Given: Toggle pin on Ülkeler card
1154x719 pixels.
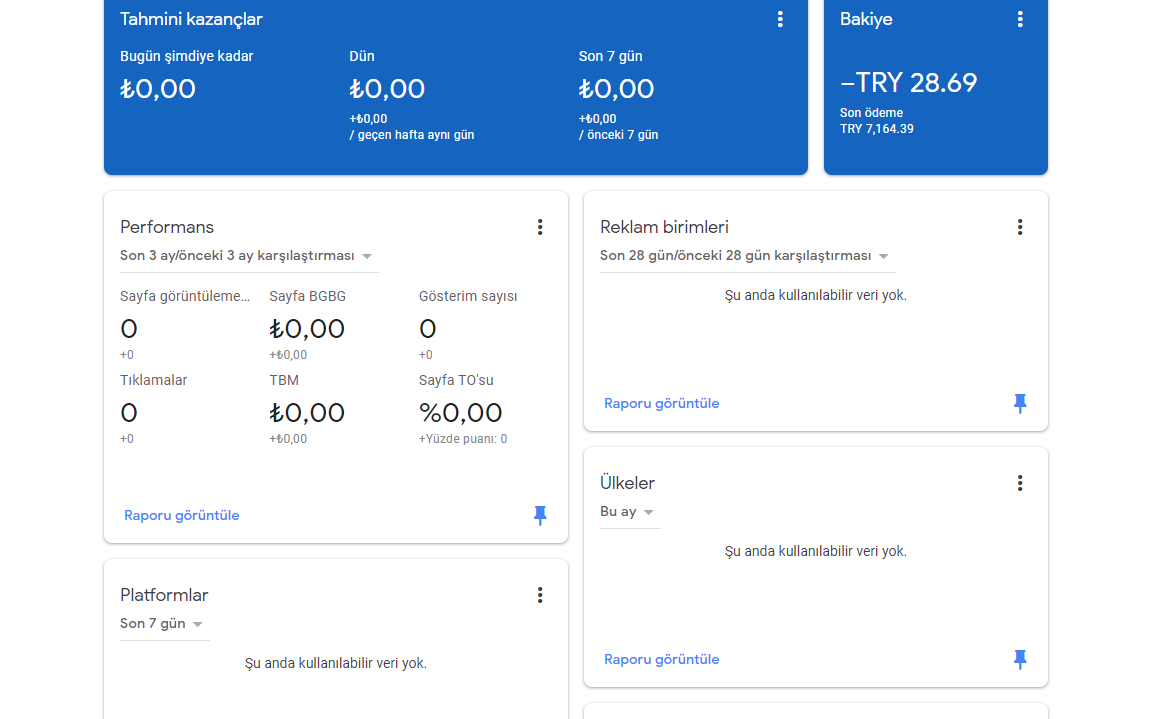Looking at the screenshot, I should pyautogui.click(x=1020, y=659).
